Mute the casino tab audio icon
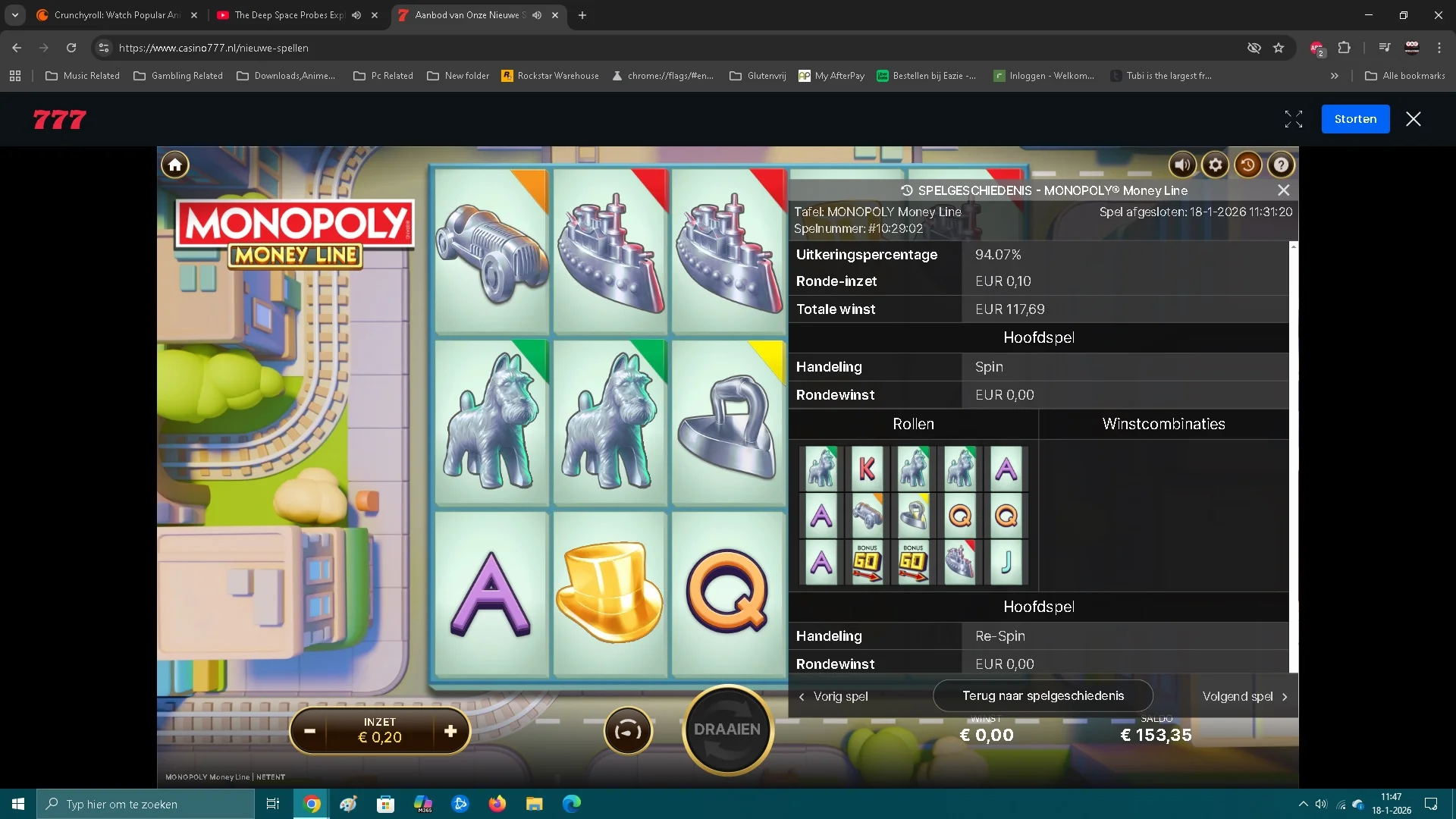The width and height of the screenshot is (1456, 819). point(537,15)
